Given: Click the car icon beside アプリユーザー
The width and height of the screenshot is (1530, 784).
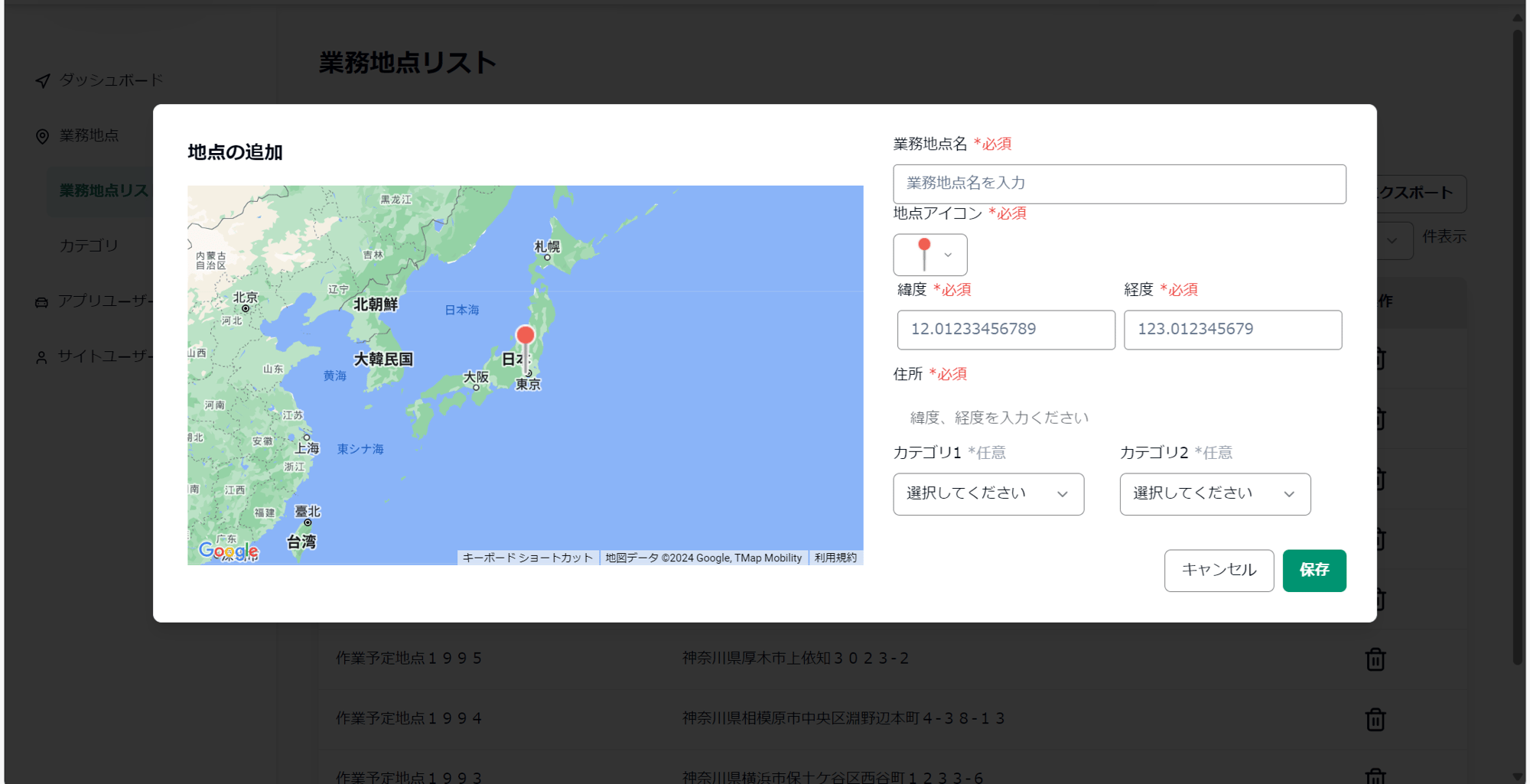Looking at the screenshot, I should [x=42, y=302].
